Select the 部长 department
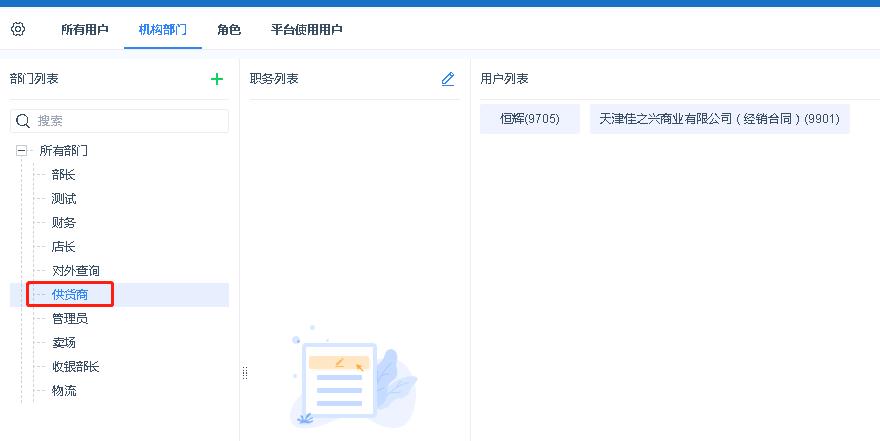Image resolution: width=880 pixels, height=441 pixels. coord(63,174)
